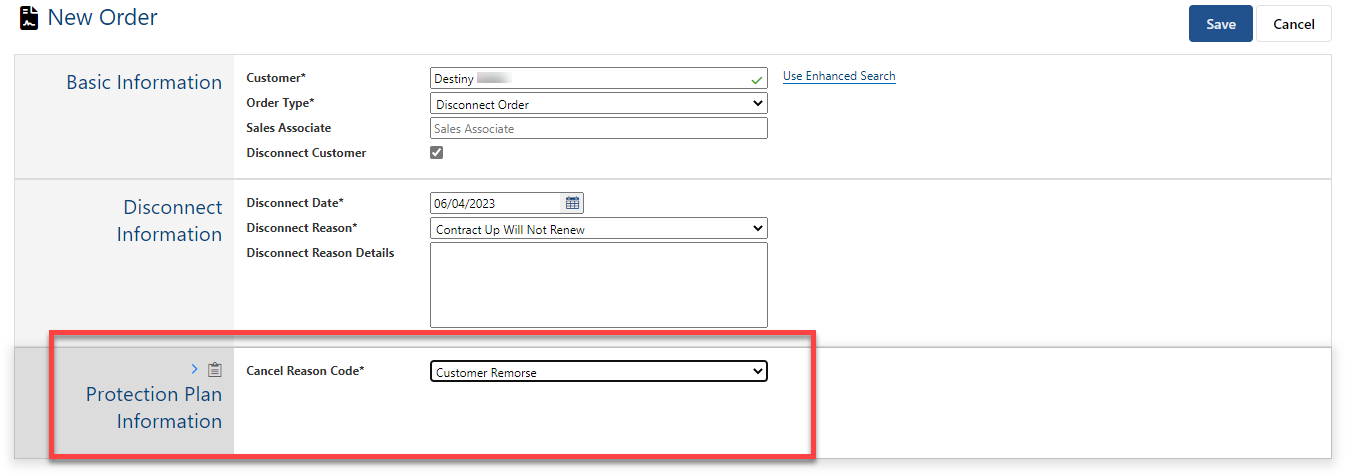This screenshot has height=475, width=1352.
Task: Open the Cancel Reason Code dropdown
Action: 598,372
